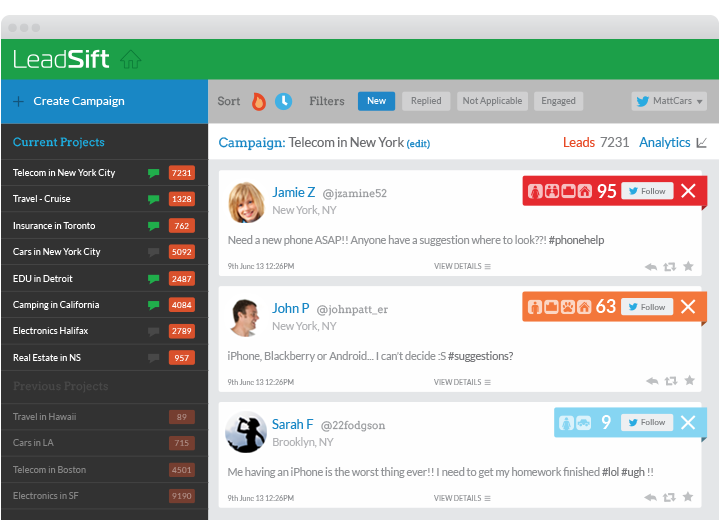This screenshot has width=720, height=520.
Task: Click chat bubble for Telecom in New York City
Action: point(153,173)
